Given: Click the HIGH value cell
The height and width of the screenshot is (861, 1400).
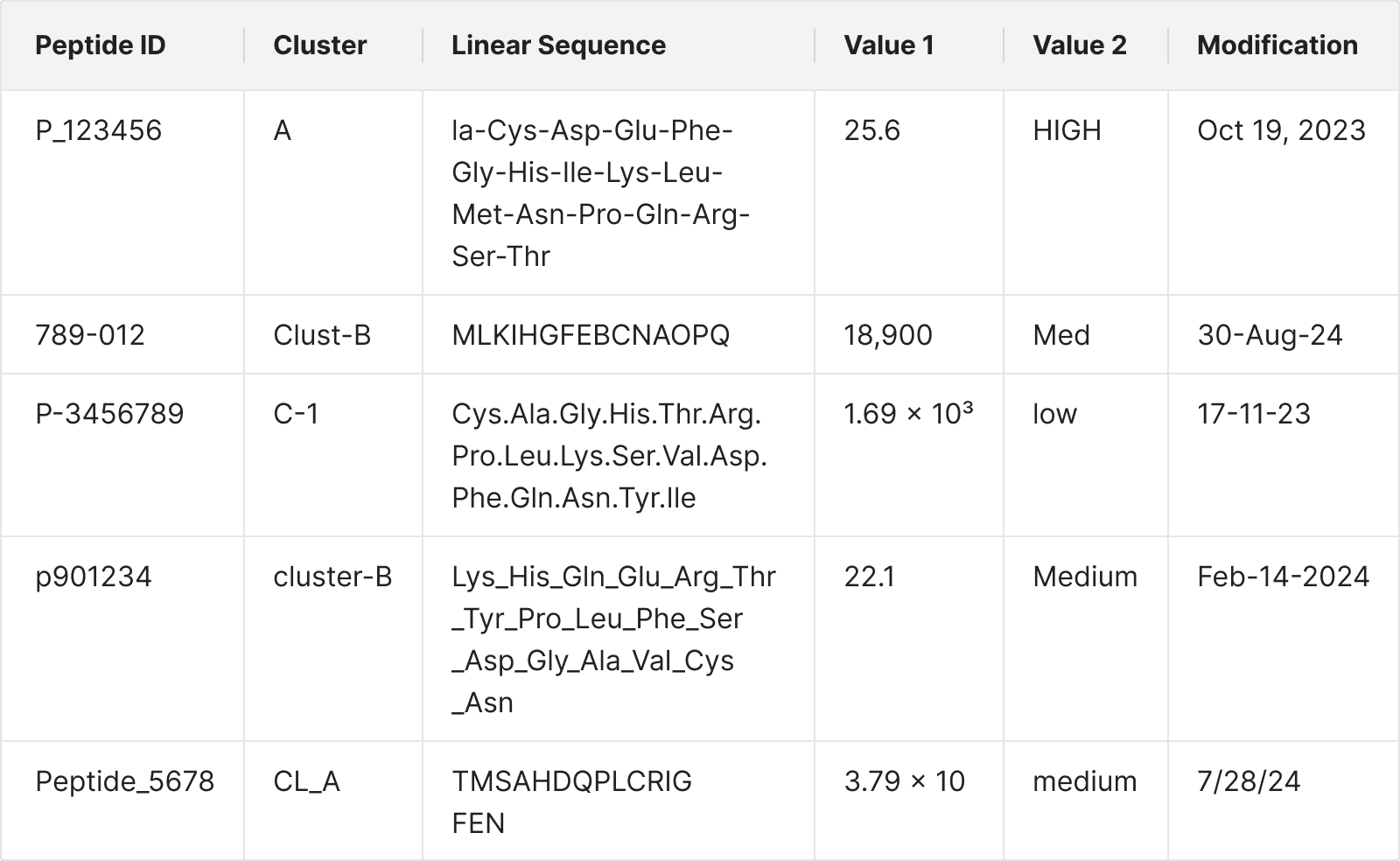Looking at the screenshot, I should [1067, 130].
